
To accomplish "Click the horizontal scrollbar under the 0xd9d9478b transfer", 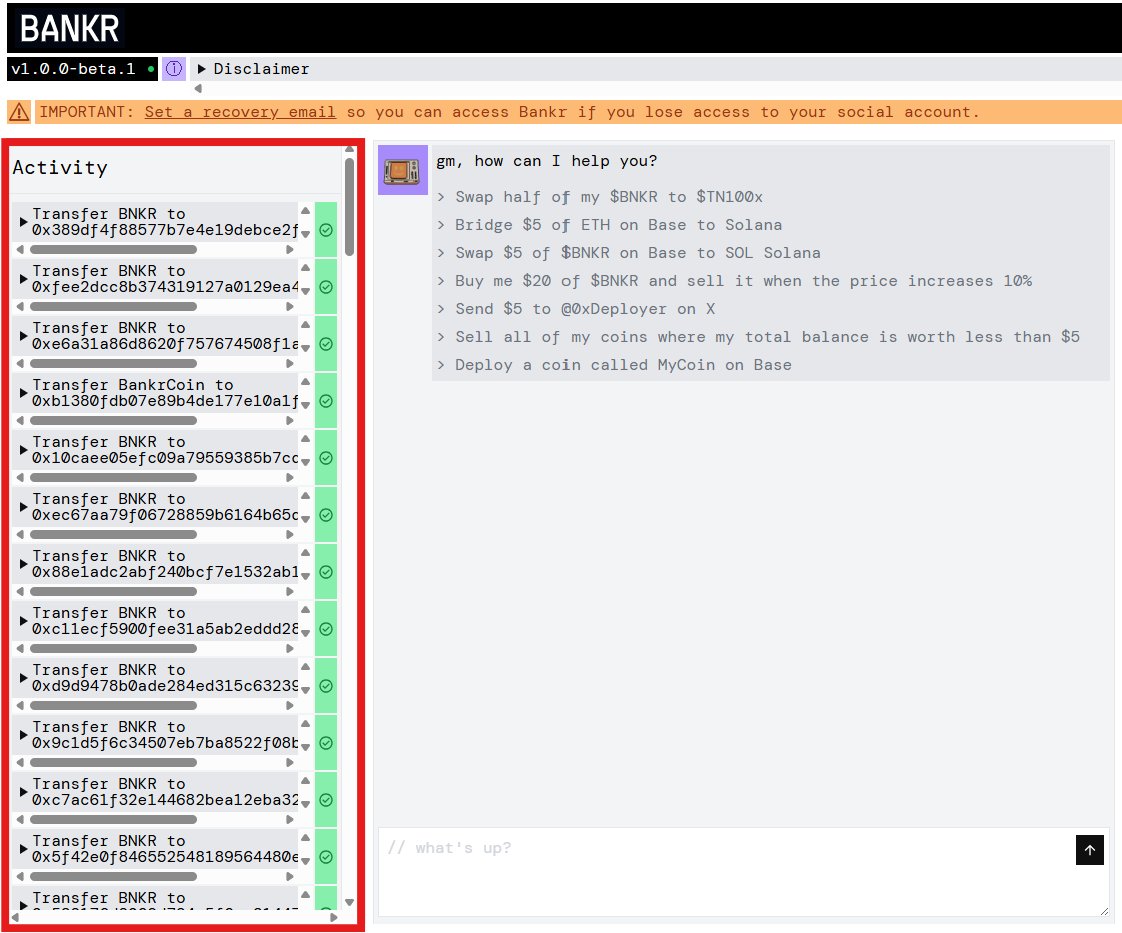I will (113, 705).
